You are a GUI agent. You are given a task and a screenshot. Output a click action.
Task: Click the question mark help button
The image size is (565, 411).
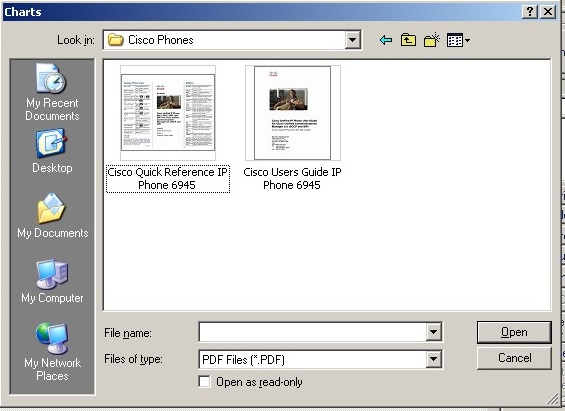530,12
